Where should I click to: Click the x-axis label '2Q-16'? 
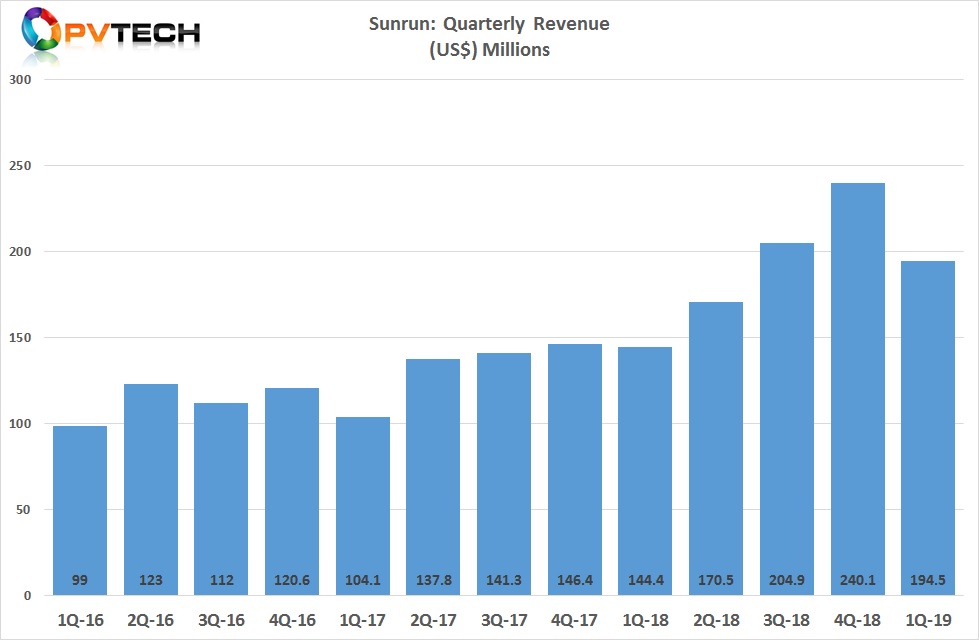[x=150, y=620]
